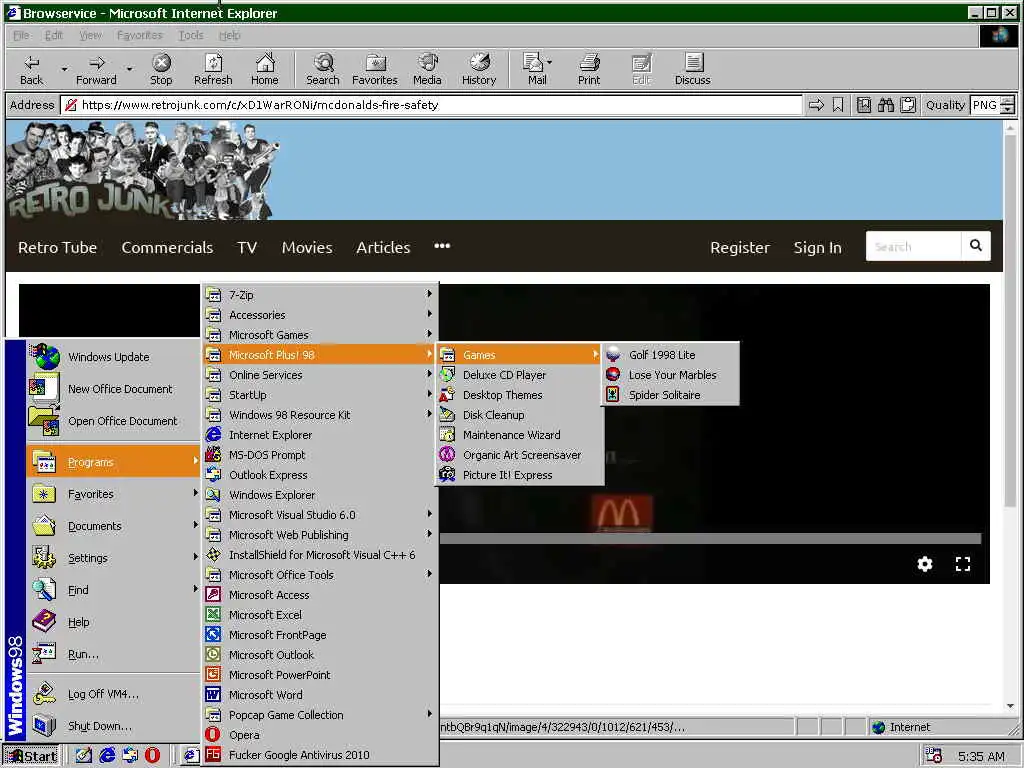The width and height of the screenshot is (1024, 768).
Task: Stop page loading with Stop icon
Action: pyautogui.click(x=161, y=69)
